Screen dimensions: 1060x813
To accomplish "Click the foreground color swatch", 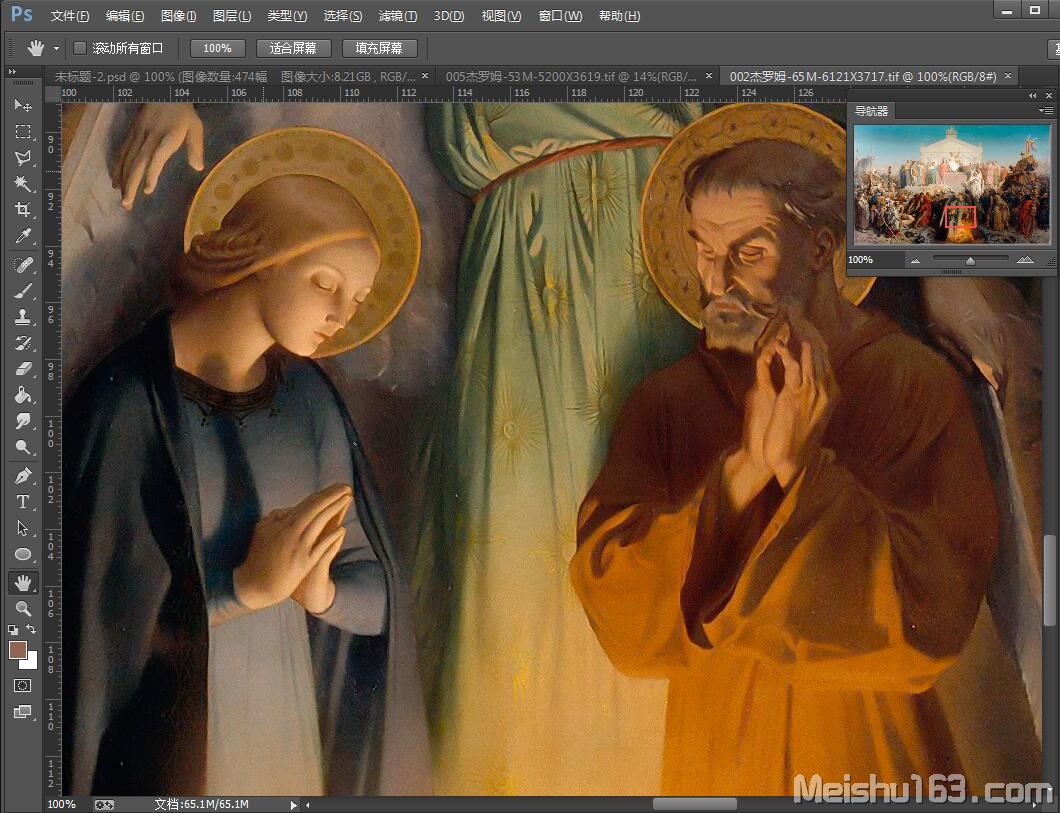I will coord(17,650).
